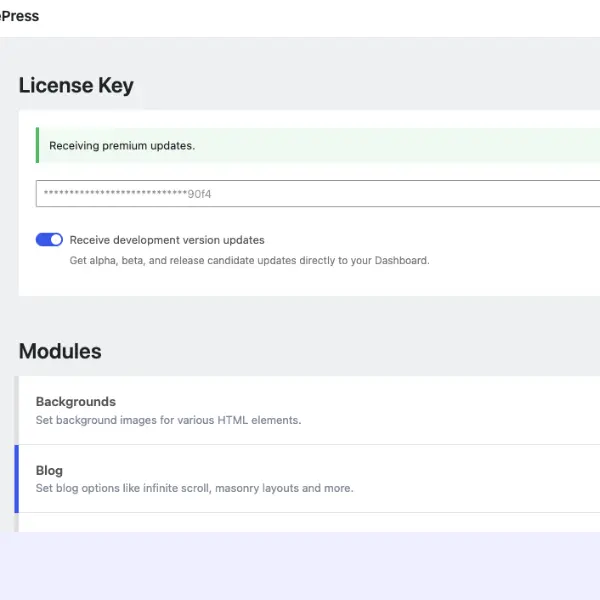Click the "Modules" section heading
Image resolution: width=600 pixels, height=600 pixels.
pos(60,351)
